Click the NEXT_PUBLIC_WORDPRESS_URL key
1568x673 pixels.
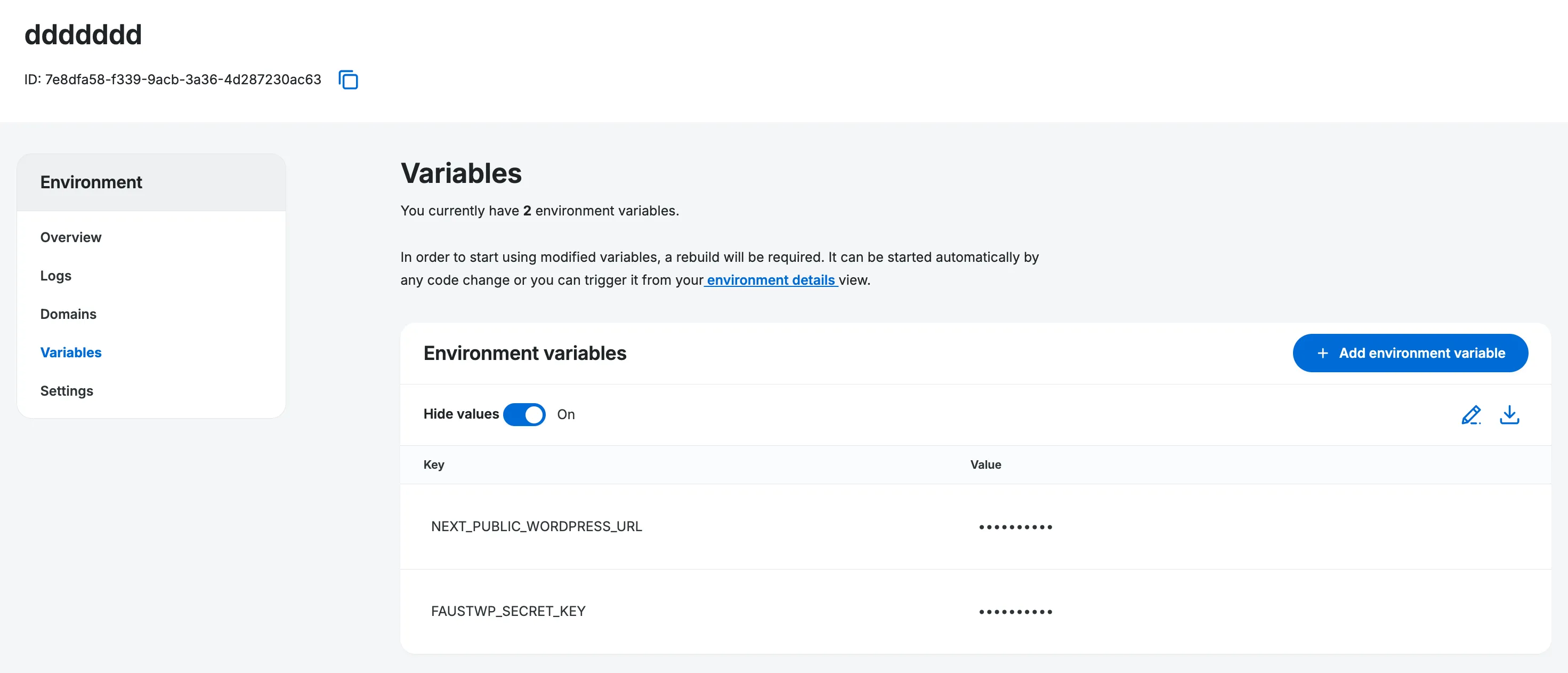click(x=536, y=526)
